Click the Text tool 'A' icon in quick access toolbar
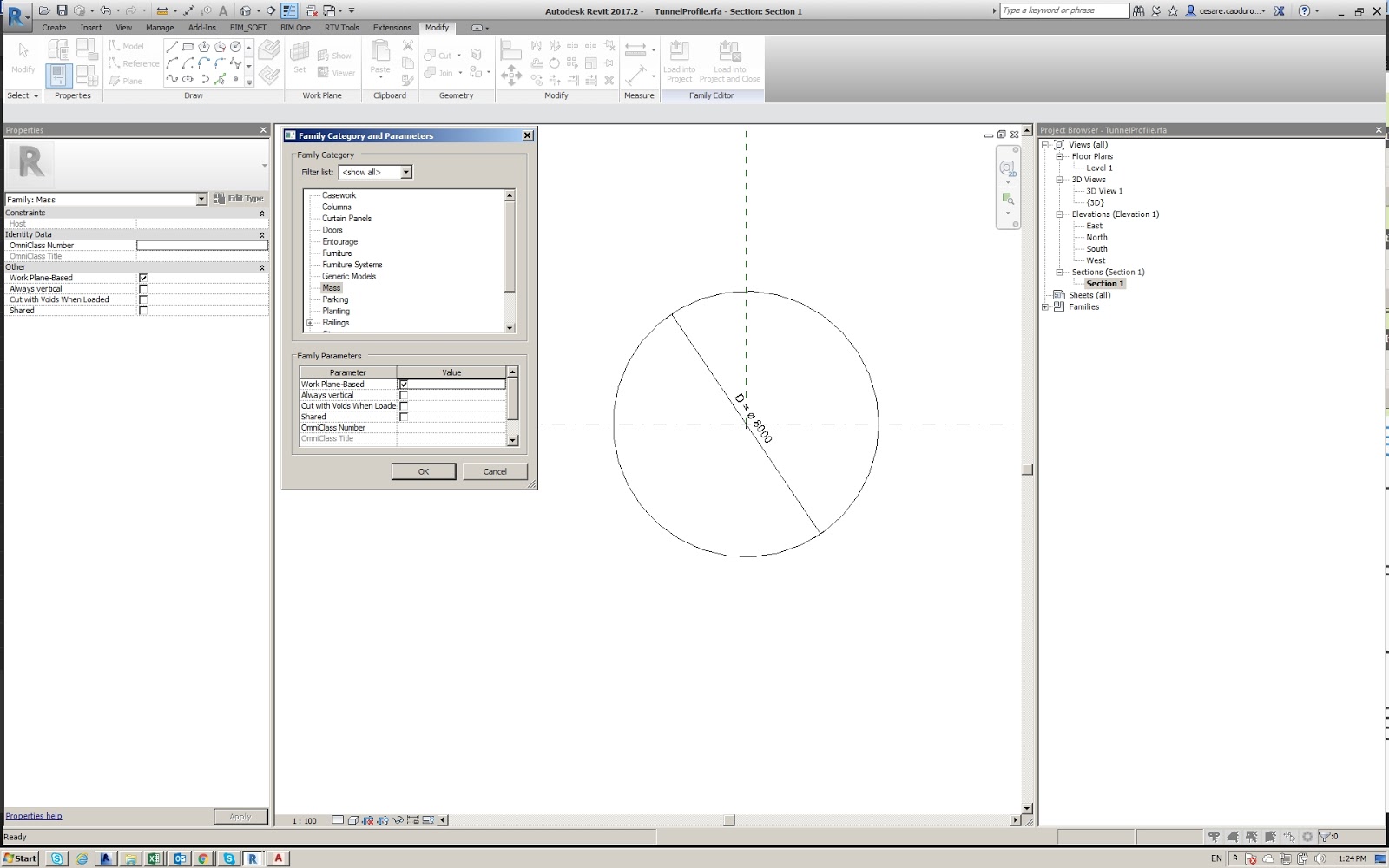This screenshot has height=868, width=1389. click(223, 10)
